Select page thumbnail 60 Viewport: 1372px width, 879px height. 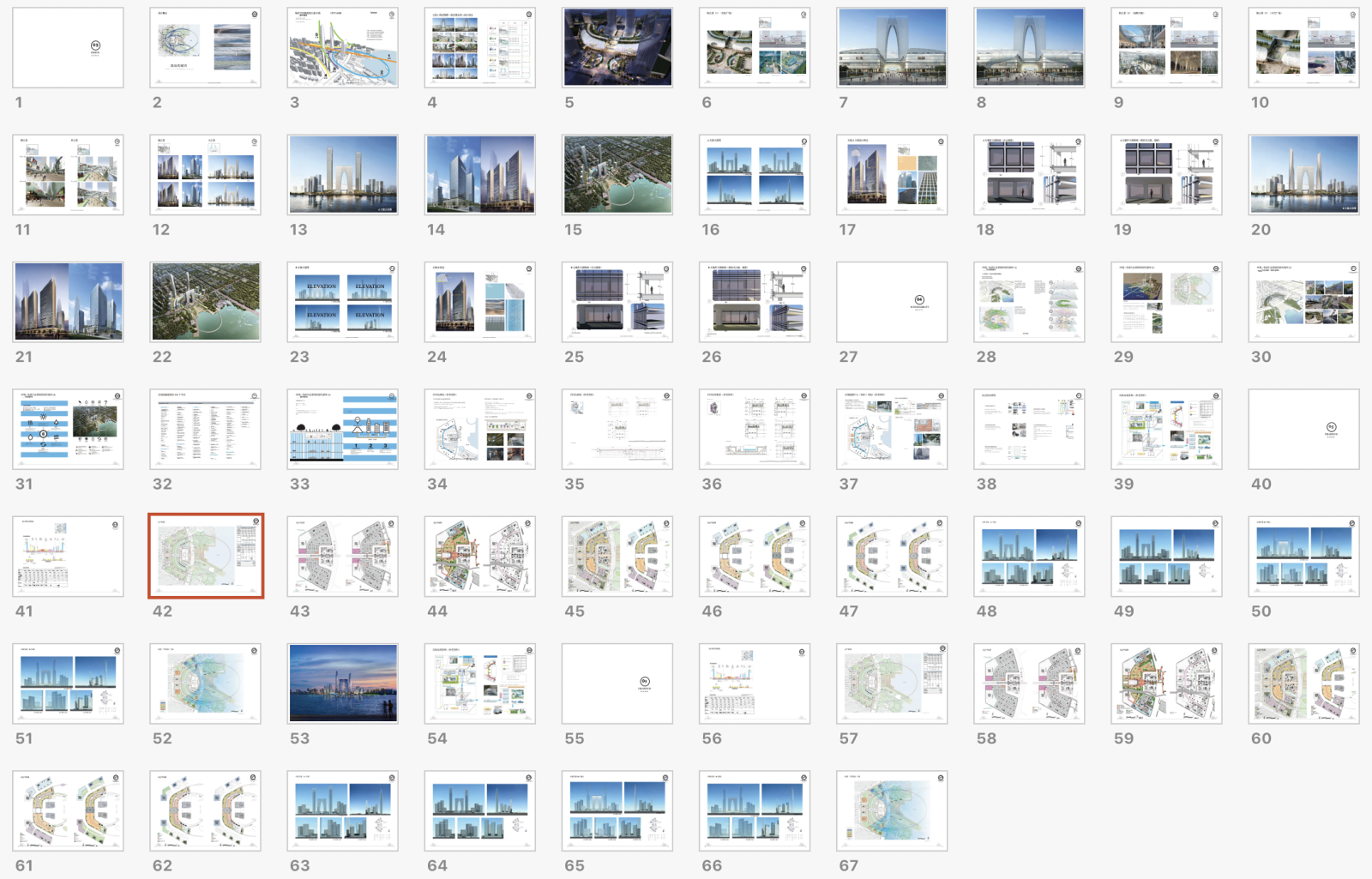[x=1303, y=683]
